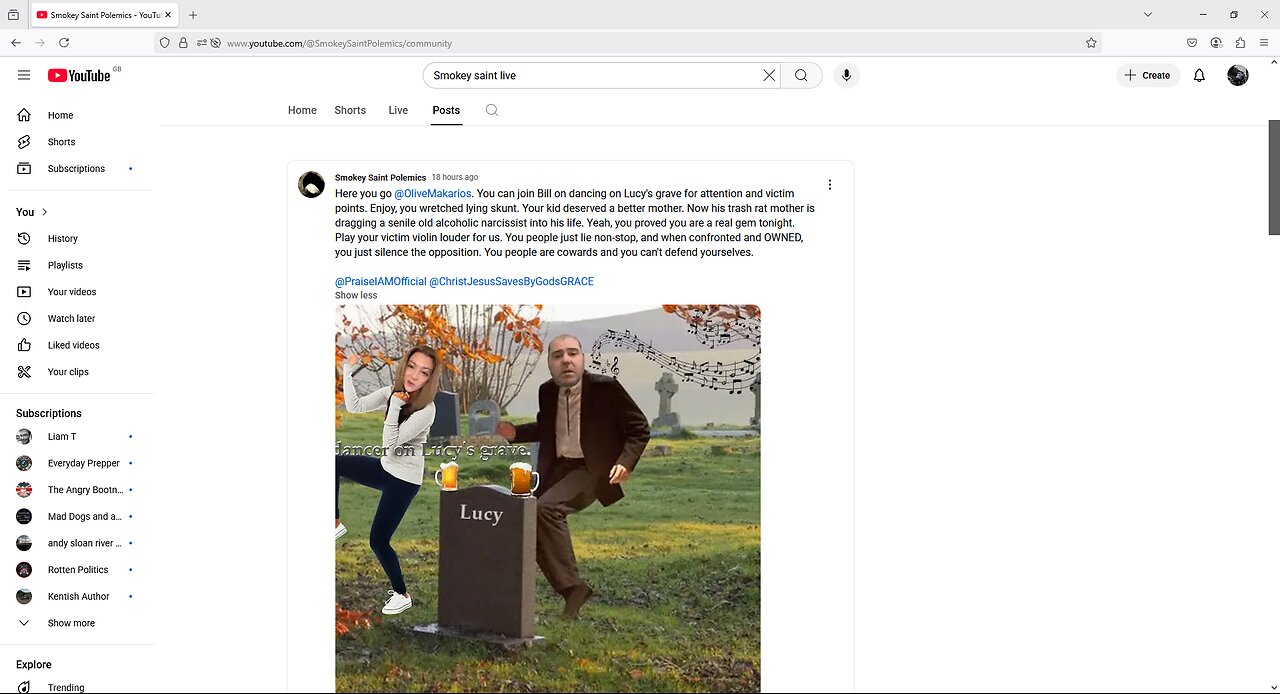The image size is (1280, 694).
Task: Switch to the channel Home tab
Action: point(302,110)
